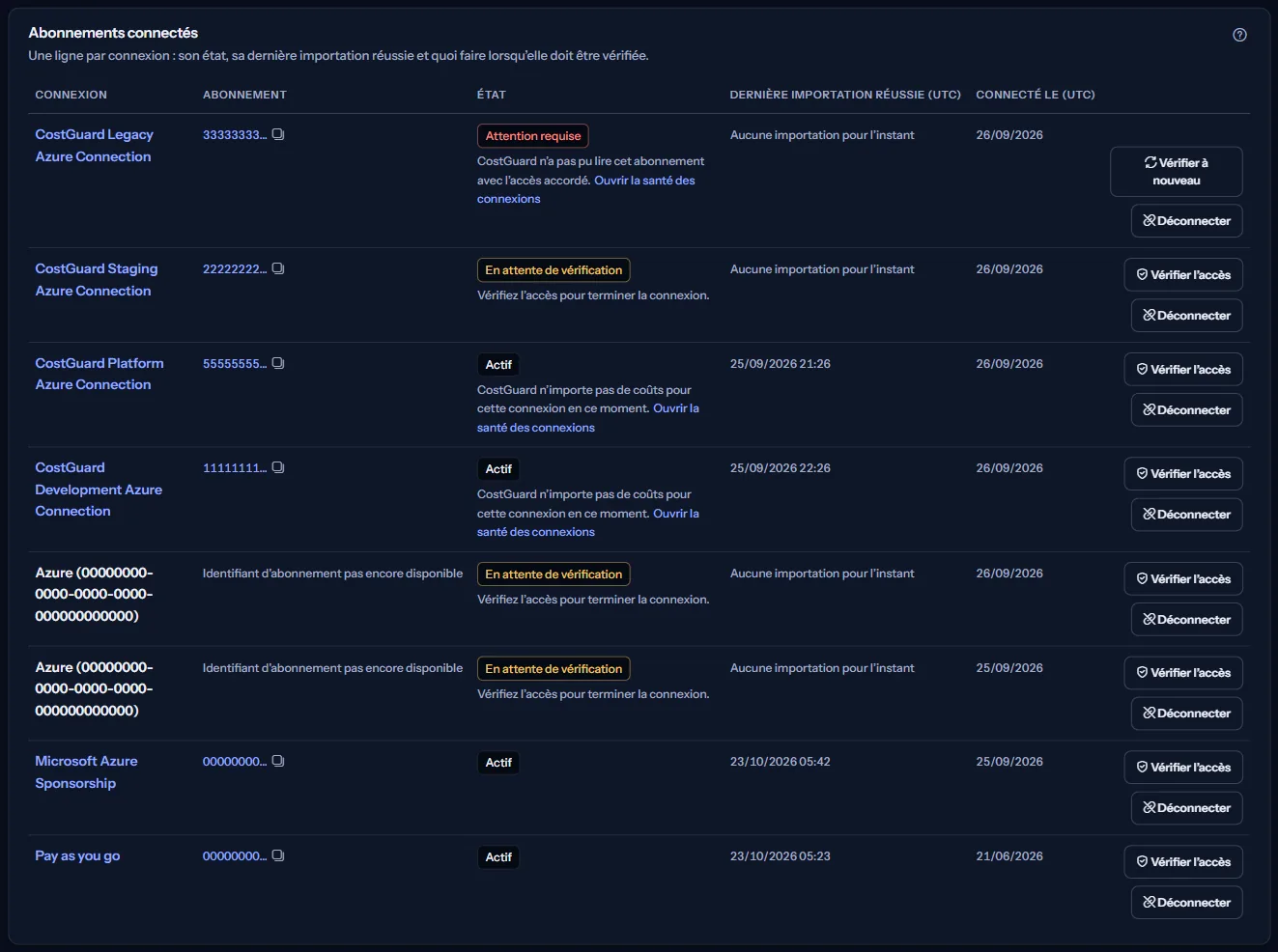
Task: Click the DERNIÈRE IMPORTATION RÉUSSIE (UTC) column header
Action: [x=845, y=95]
